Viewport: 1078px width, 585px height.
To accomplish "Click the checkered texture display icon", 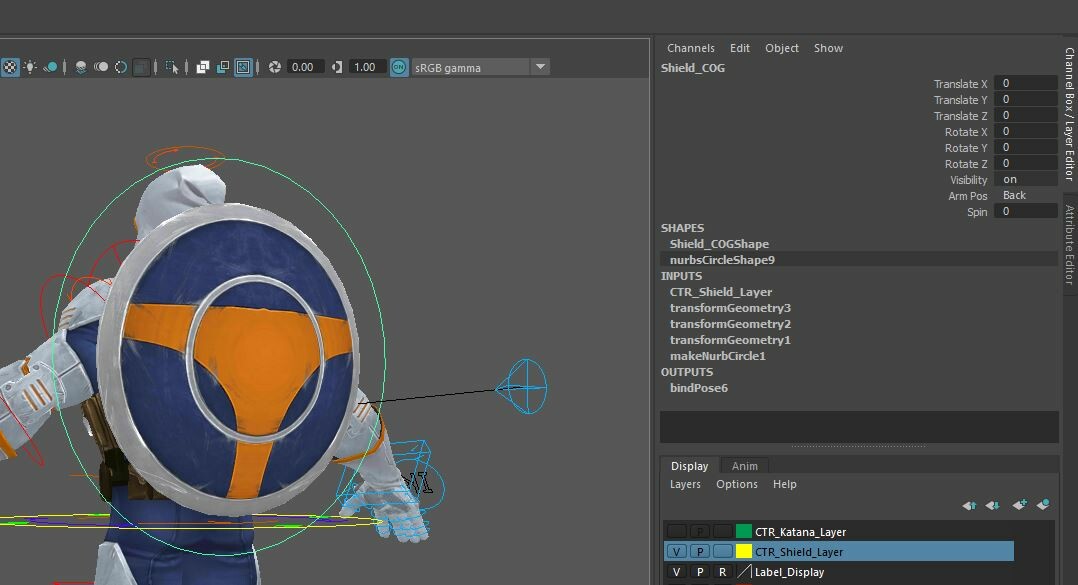I will pyautogui.click(x=10, y=67).
